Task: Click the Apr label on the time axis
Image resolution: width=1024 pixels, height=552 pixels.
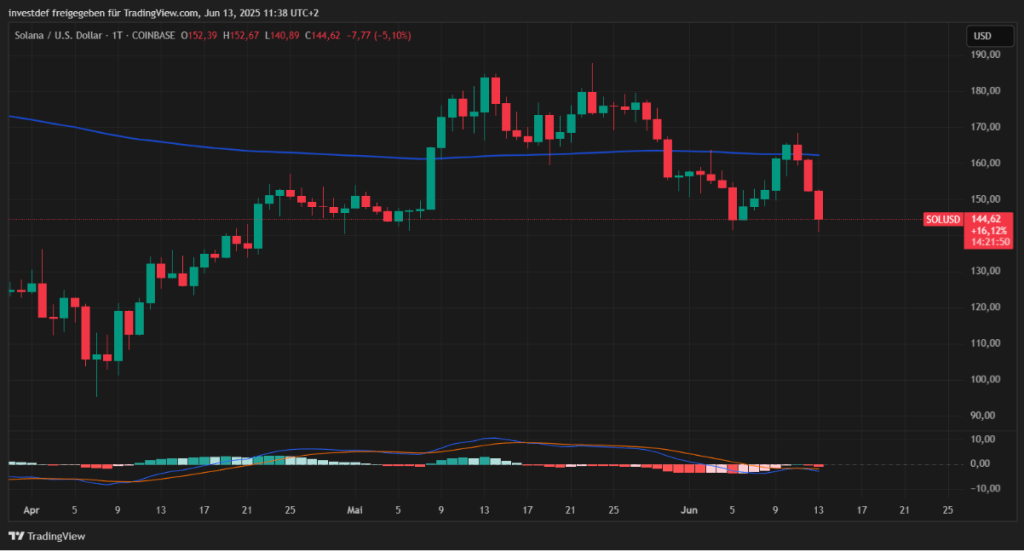Action: 32,510
